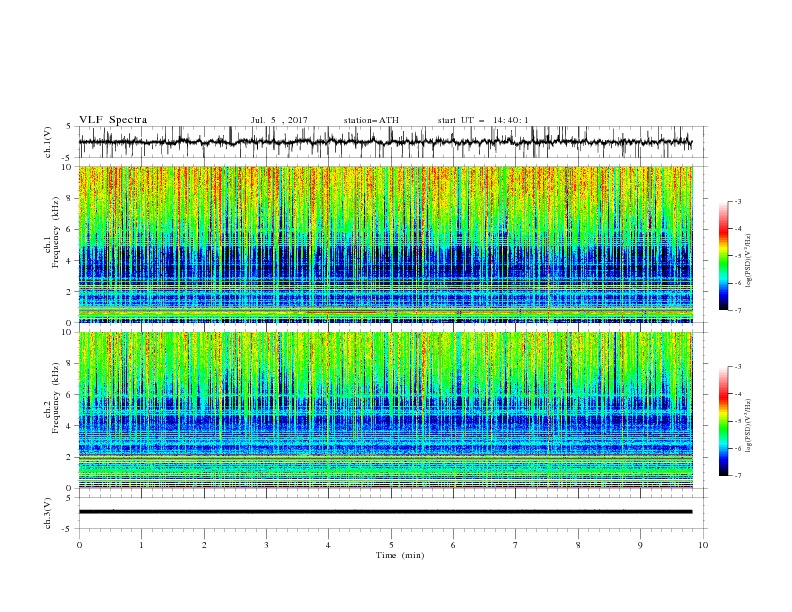The width and height of the screenshot is (792, 612).
Task: Click the ch.1 spectrogram color bar
Action: (724, 256)
